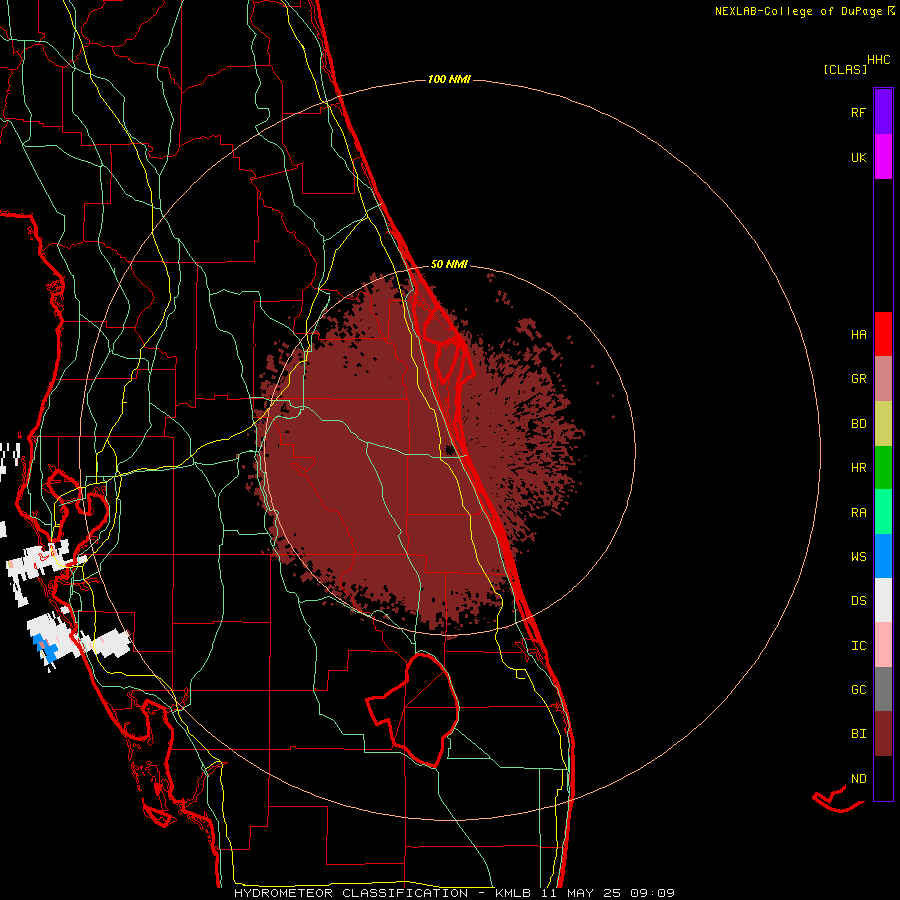This screenshot has height=900, width=900.
Task: Click the HA red legend color swatch
Action: point(883,334)
